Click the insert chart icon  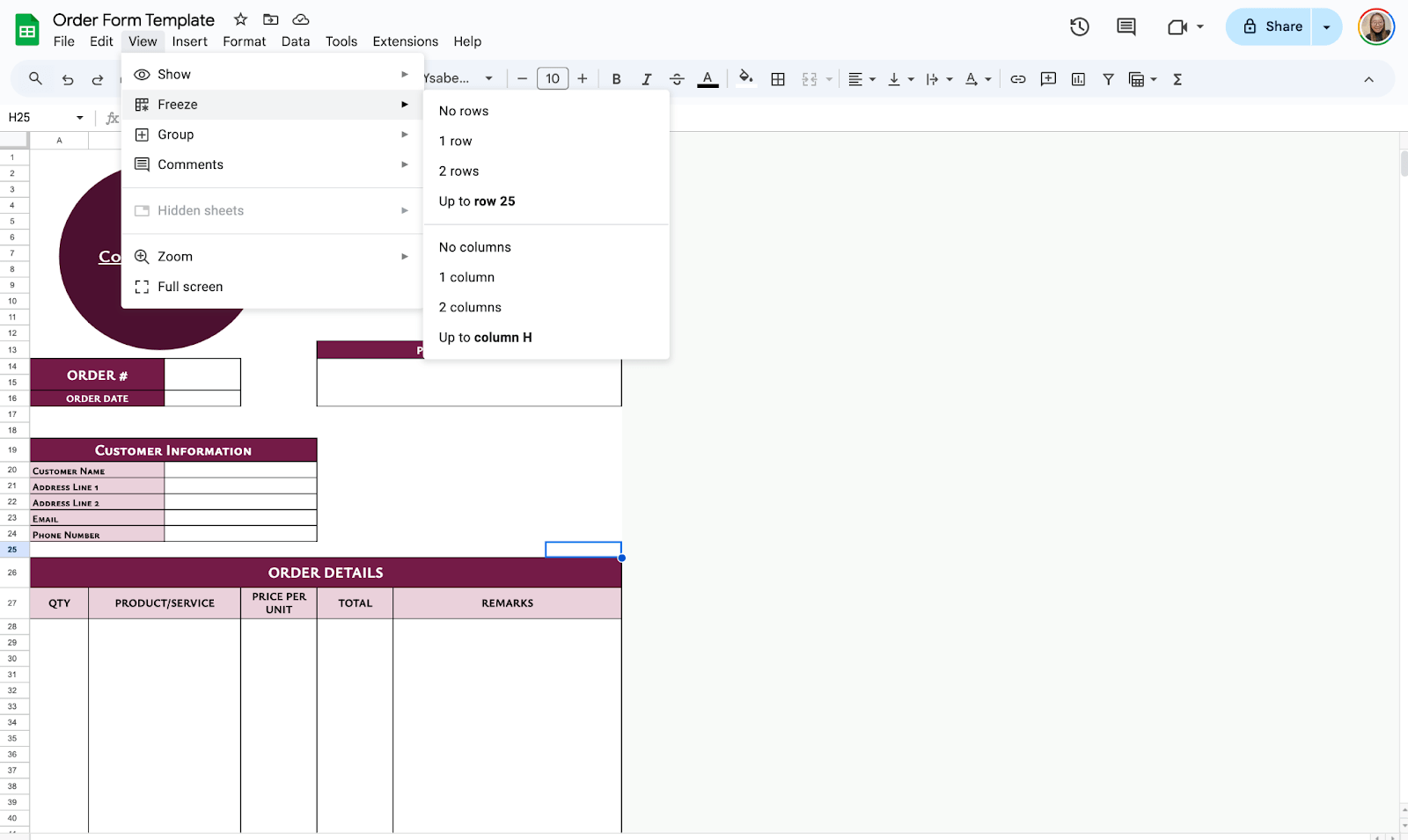pos(1078,79)
